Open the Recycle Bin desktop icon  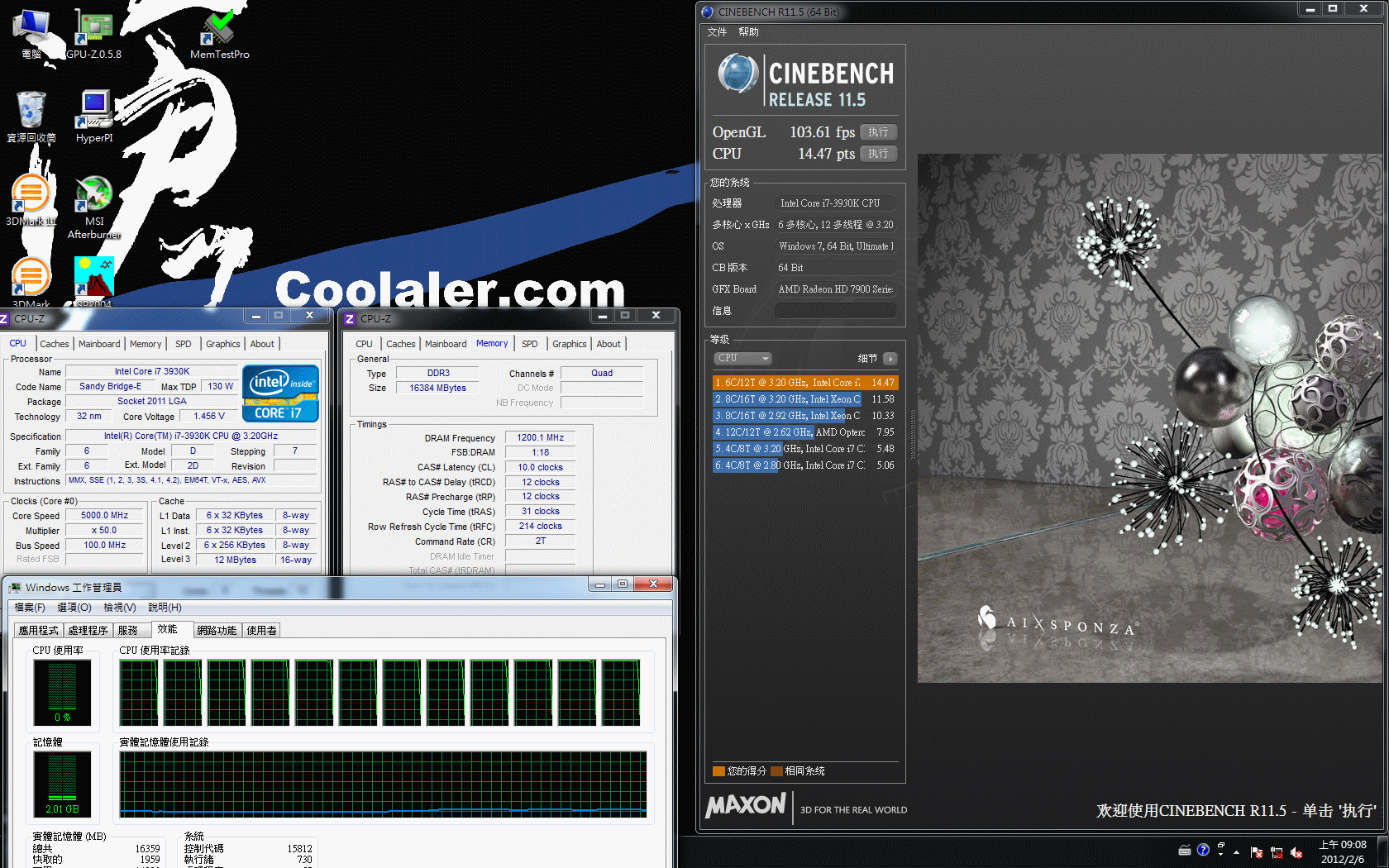tap(31, 116)
